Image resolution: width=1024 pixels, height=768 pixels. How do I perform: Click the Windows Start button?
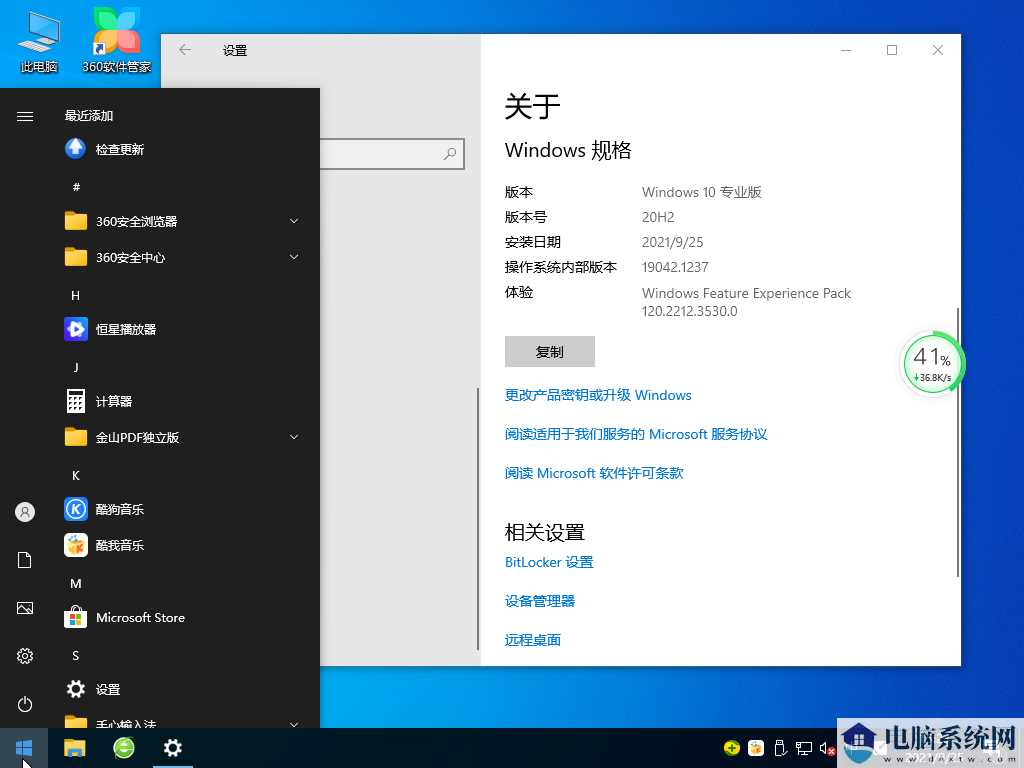click(x=24, y=748)
